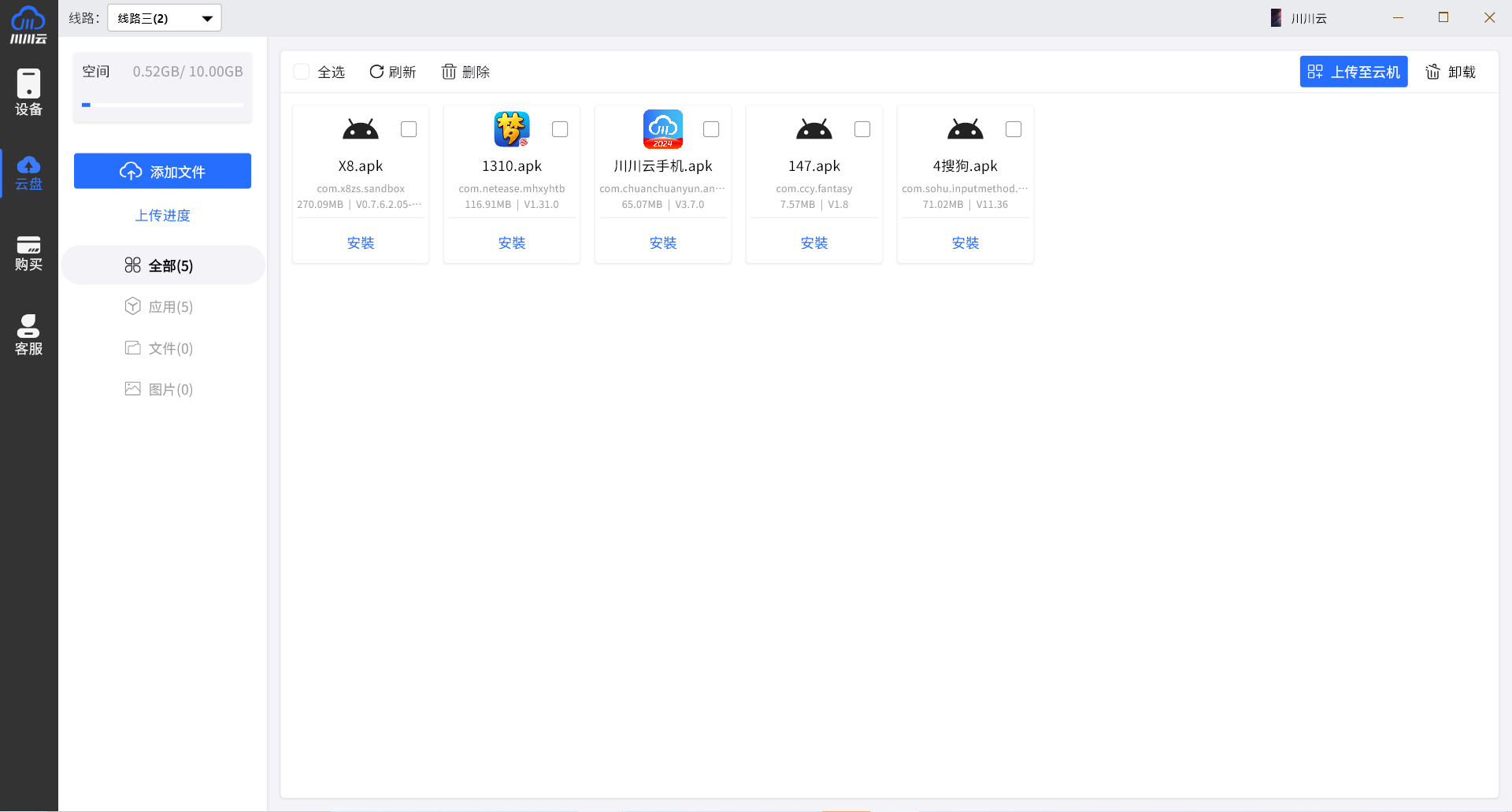Screen dimensions: 1512x812
Task: Open the 上传进度 upload progress link
Action: coord(162,215)
